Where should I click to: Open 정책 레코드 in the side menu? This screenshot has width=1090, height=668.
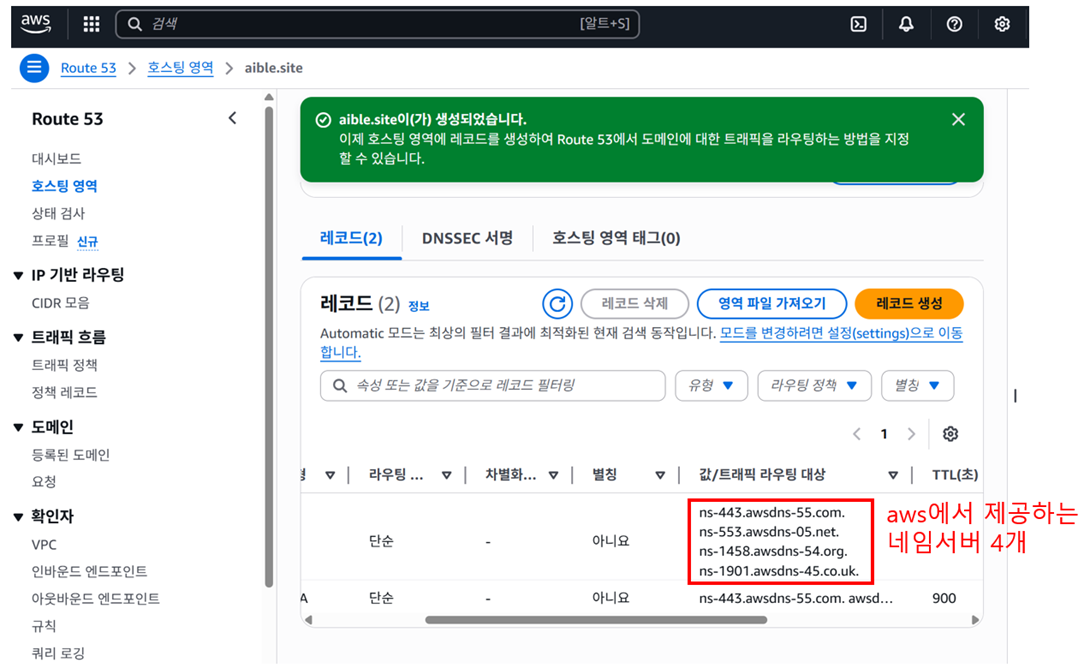coord(64,392)
